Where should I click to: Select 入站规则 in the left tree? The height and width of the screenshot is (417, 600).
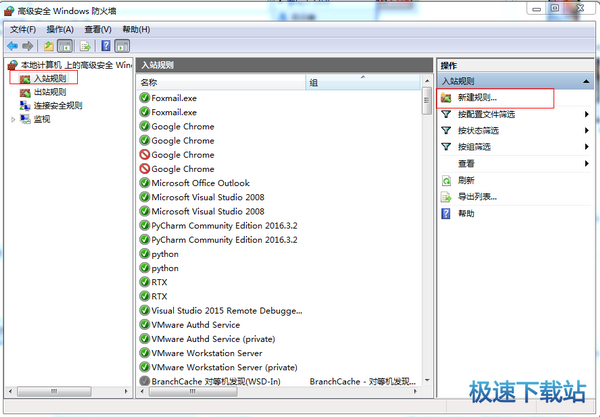coord(50,78)
